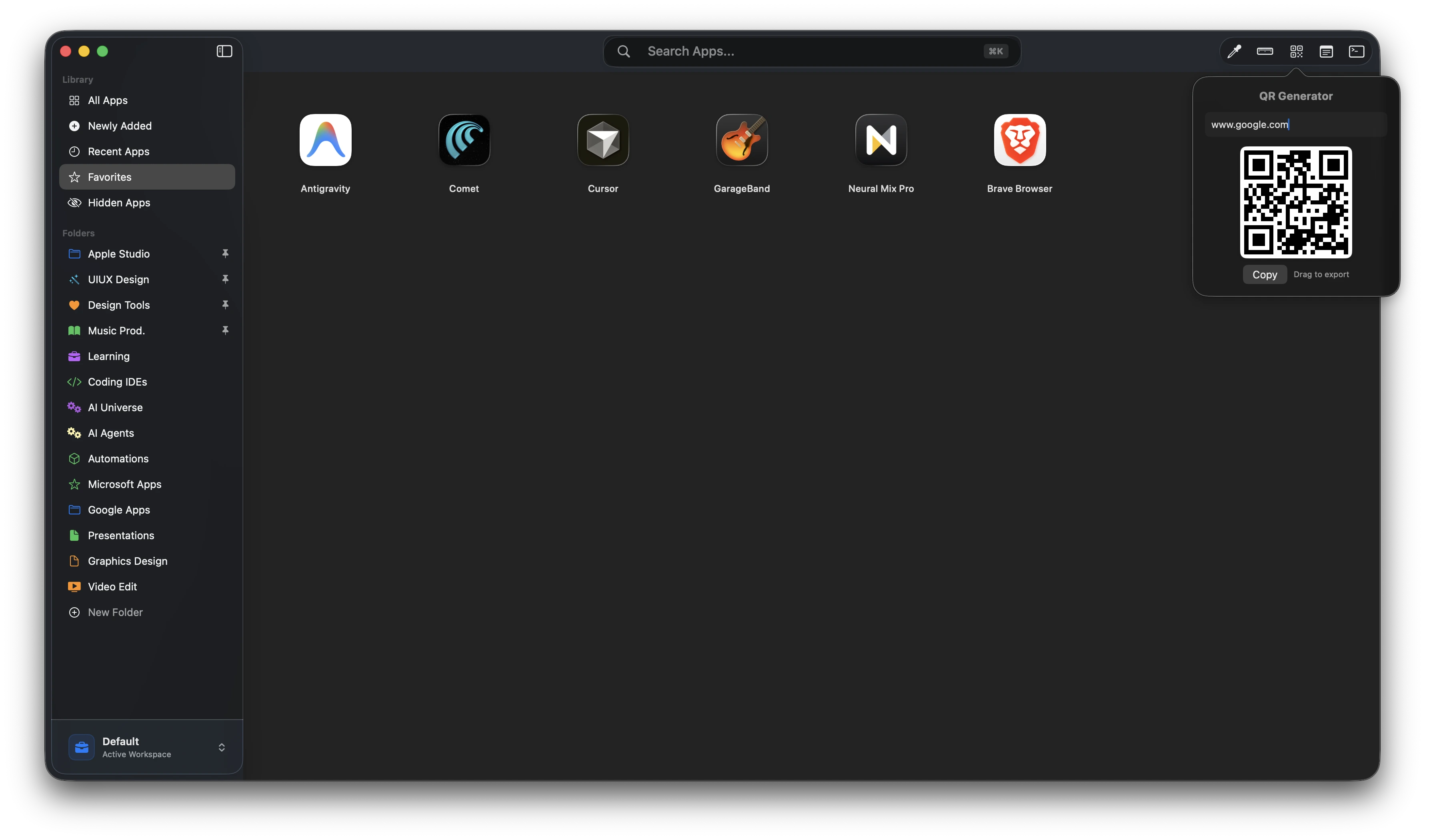Open the Graphics Design folder
The image size is (1429, 840).
(x=147, y=560)
